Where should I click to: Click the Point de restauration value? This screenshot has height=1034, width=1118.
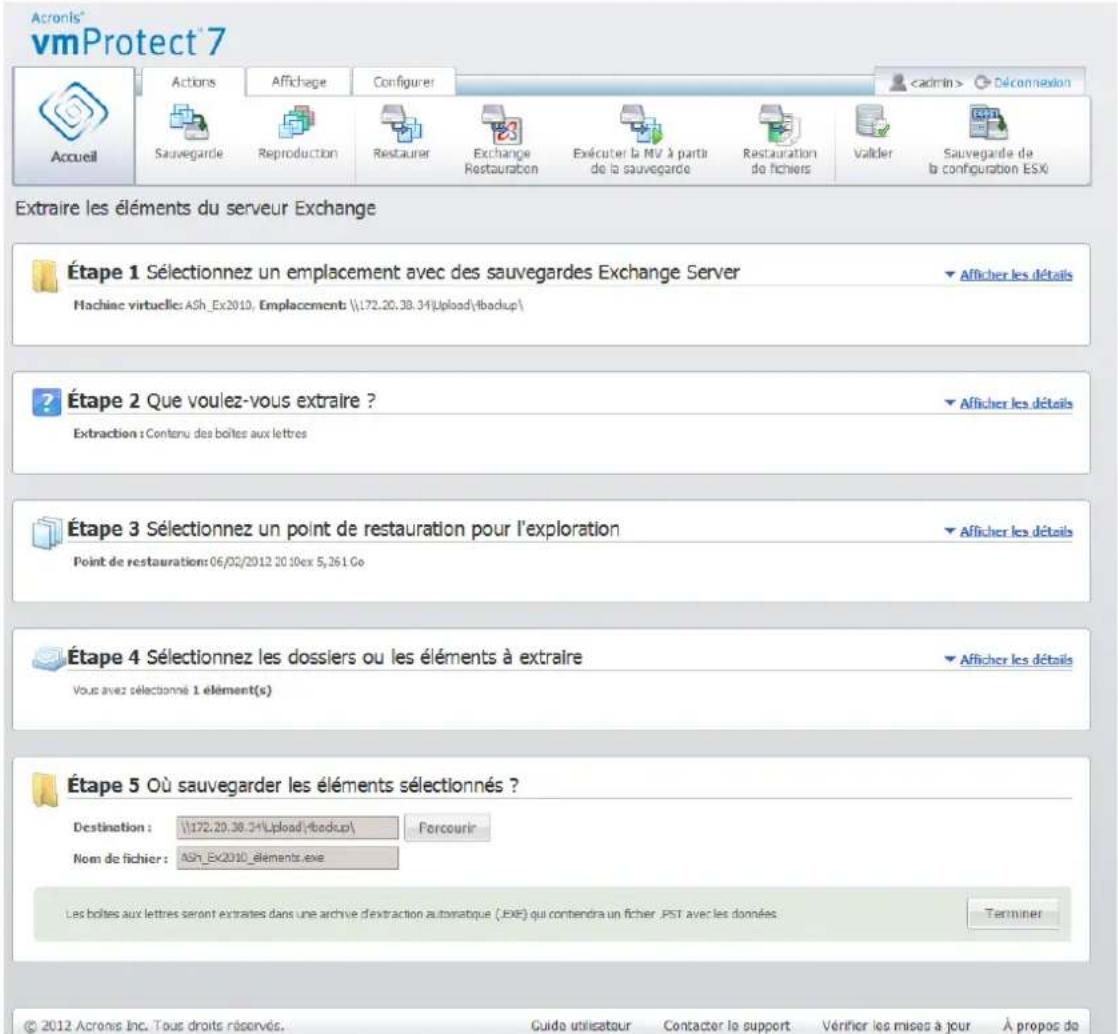point(287,562)
